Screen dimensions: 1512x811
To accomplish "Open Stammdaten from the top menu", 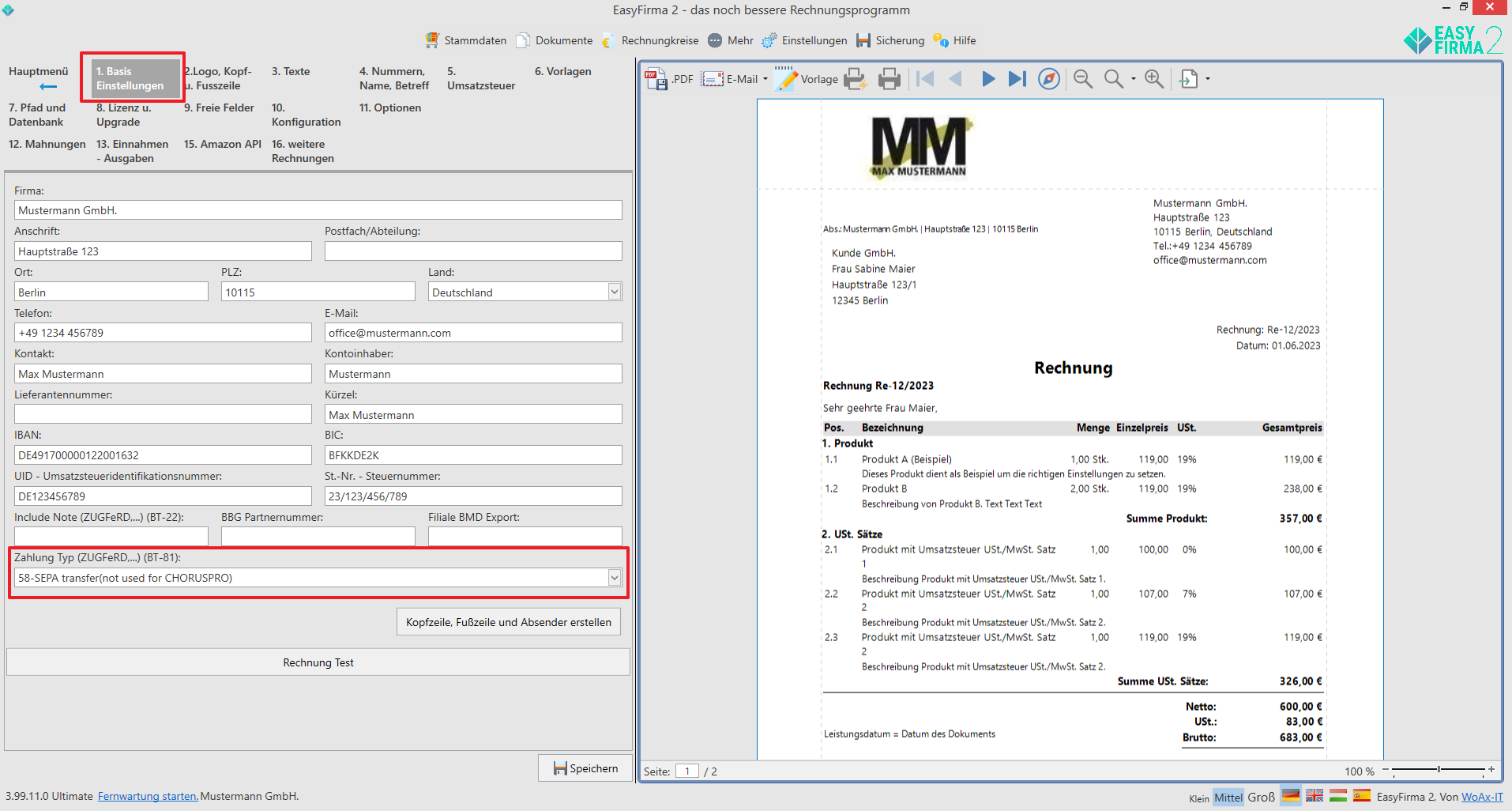I will [466, 40].
